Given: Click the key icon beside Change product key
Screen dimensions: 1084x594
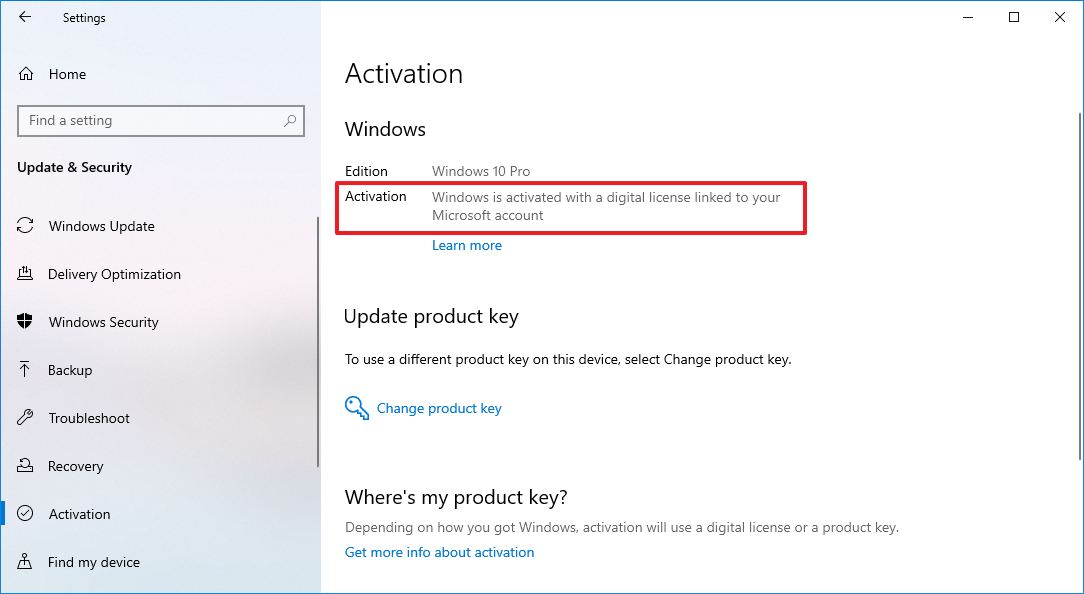Looking at the screenshot, I should click(x=356, y=408).
